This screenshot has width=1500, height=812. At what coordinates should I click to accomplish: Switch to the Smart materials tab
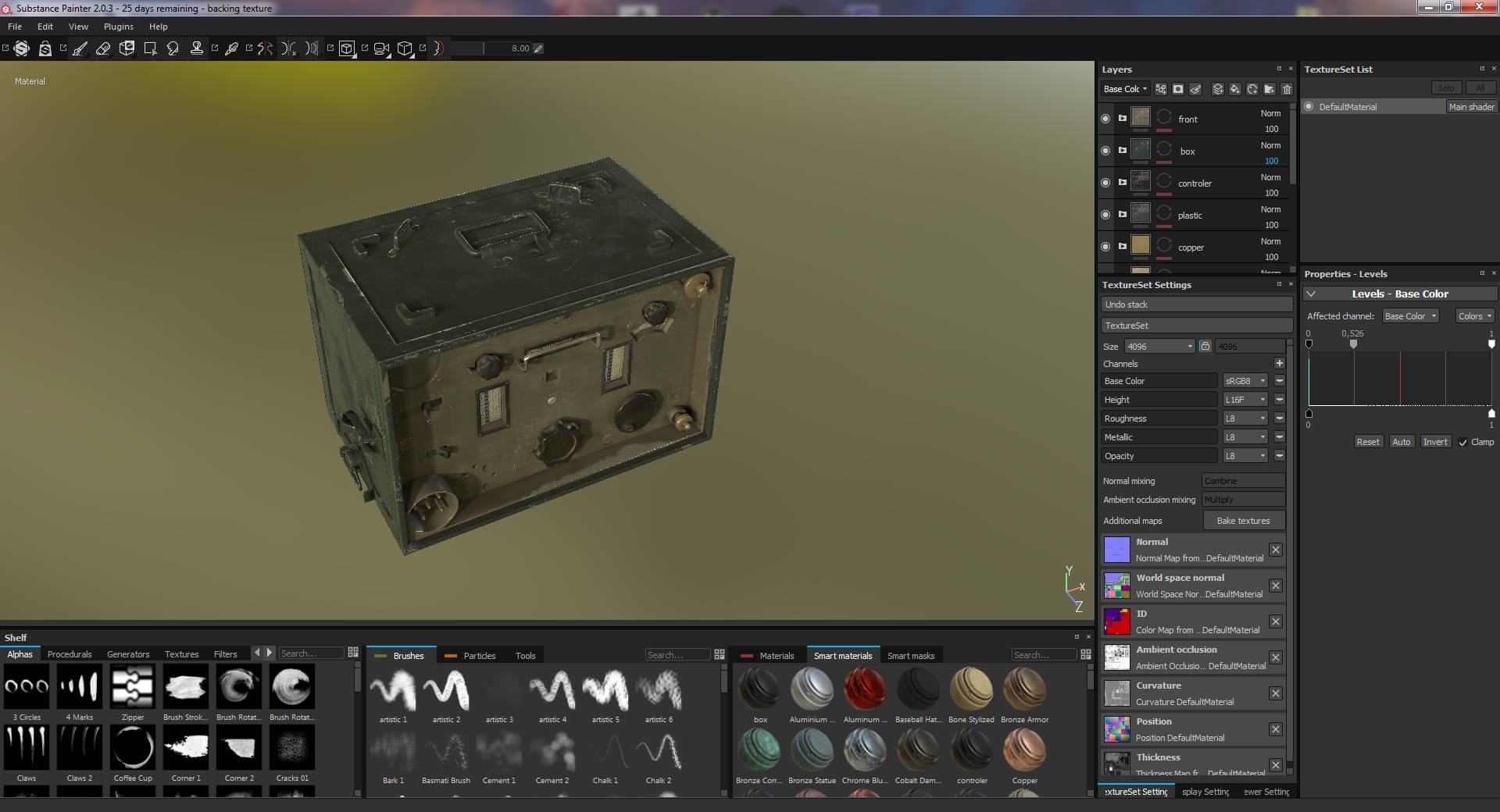844,655
